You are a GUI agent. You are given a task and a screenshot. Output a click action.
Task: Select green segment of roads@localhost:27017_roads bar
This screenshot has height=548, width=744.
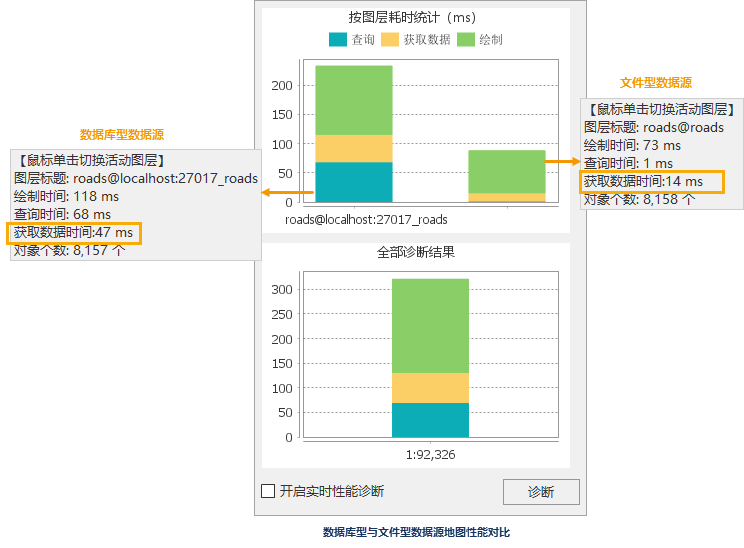click(354, 100)
